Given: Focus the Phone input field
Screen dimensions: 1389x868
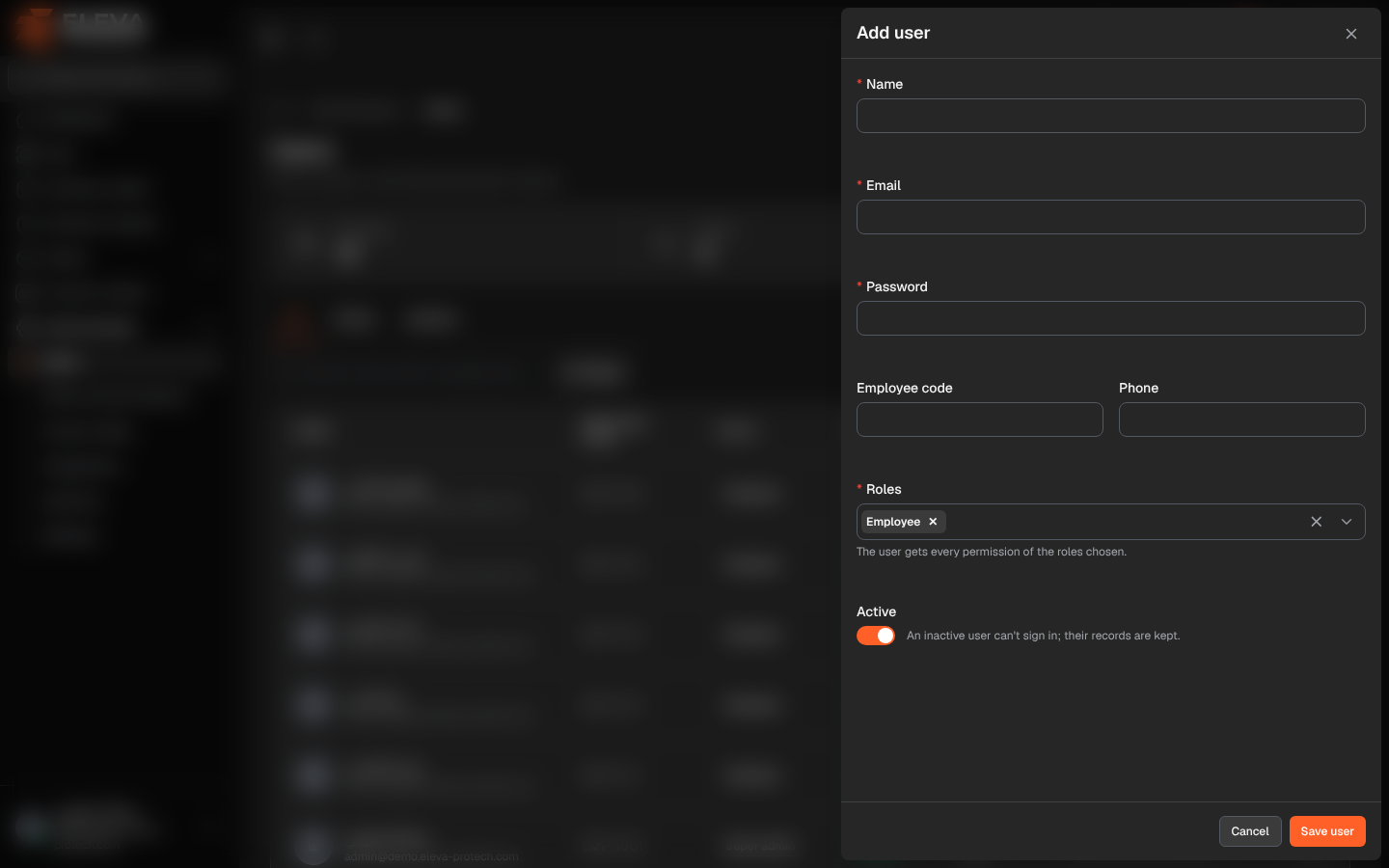Looking at the screenshot, I should [1242, 420].
